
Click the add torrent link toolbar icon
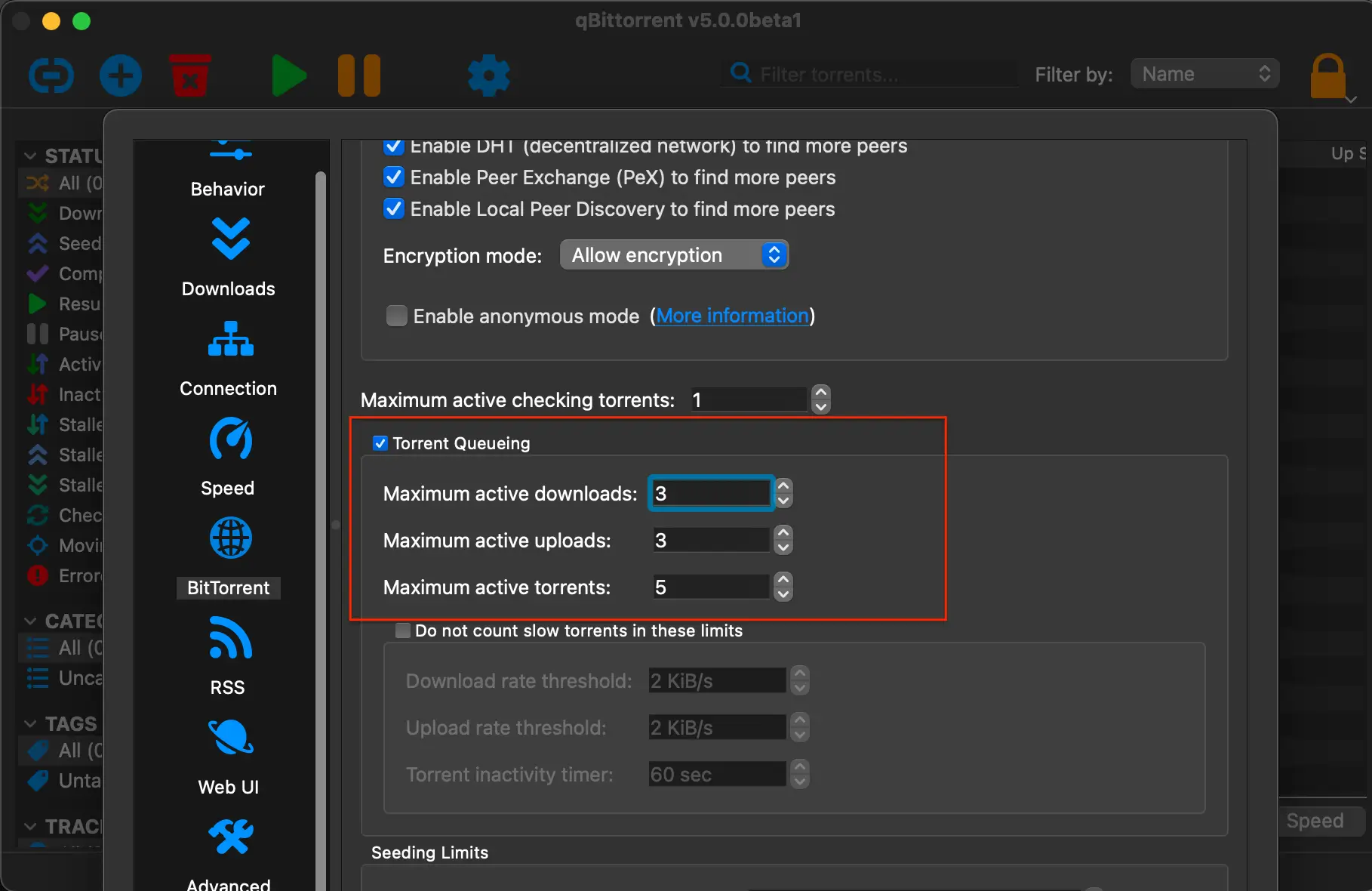[51, 76]
